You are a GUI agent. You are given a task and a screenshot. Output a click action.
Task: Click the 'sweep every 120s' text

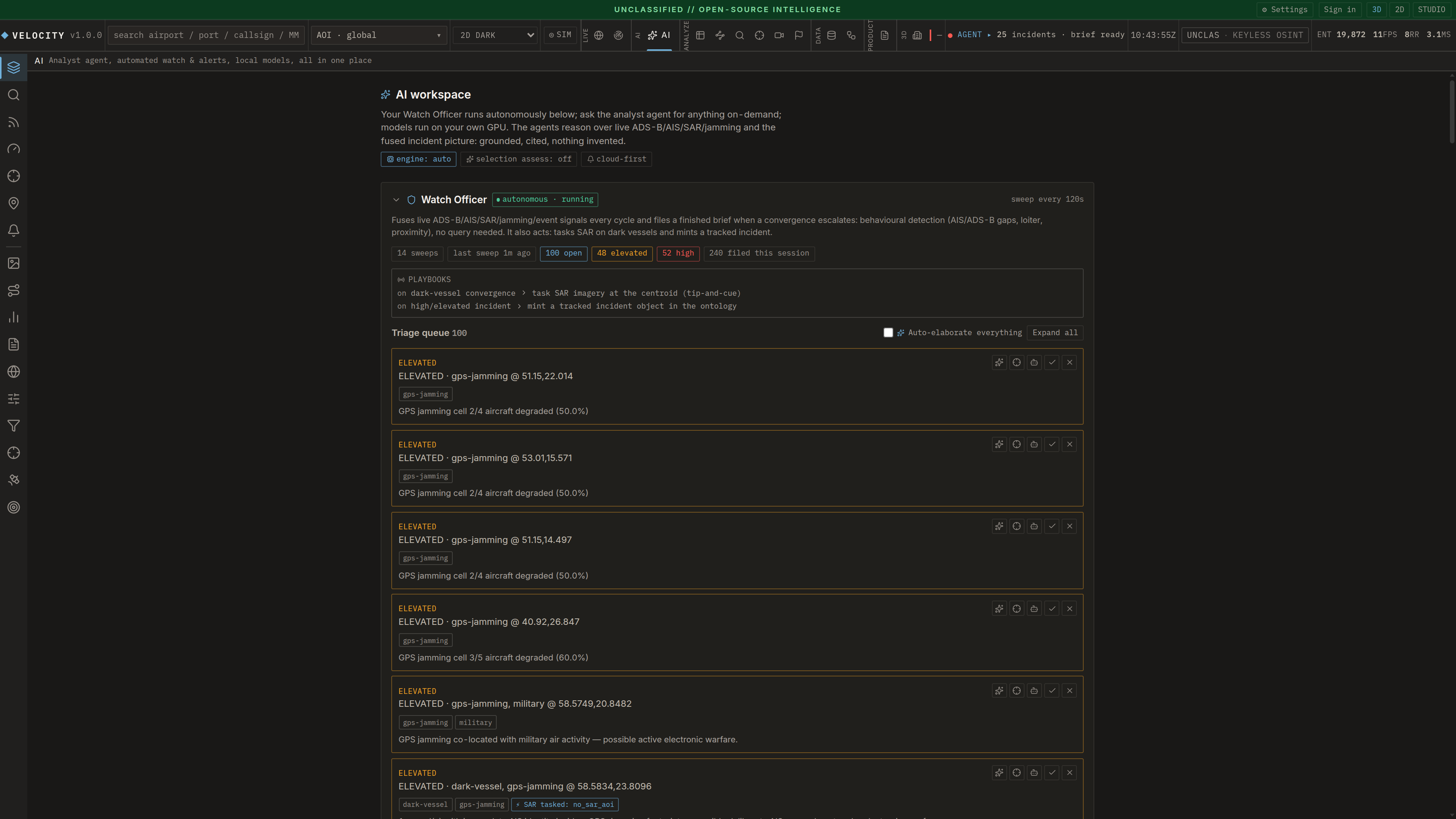coord(1047,199)
